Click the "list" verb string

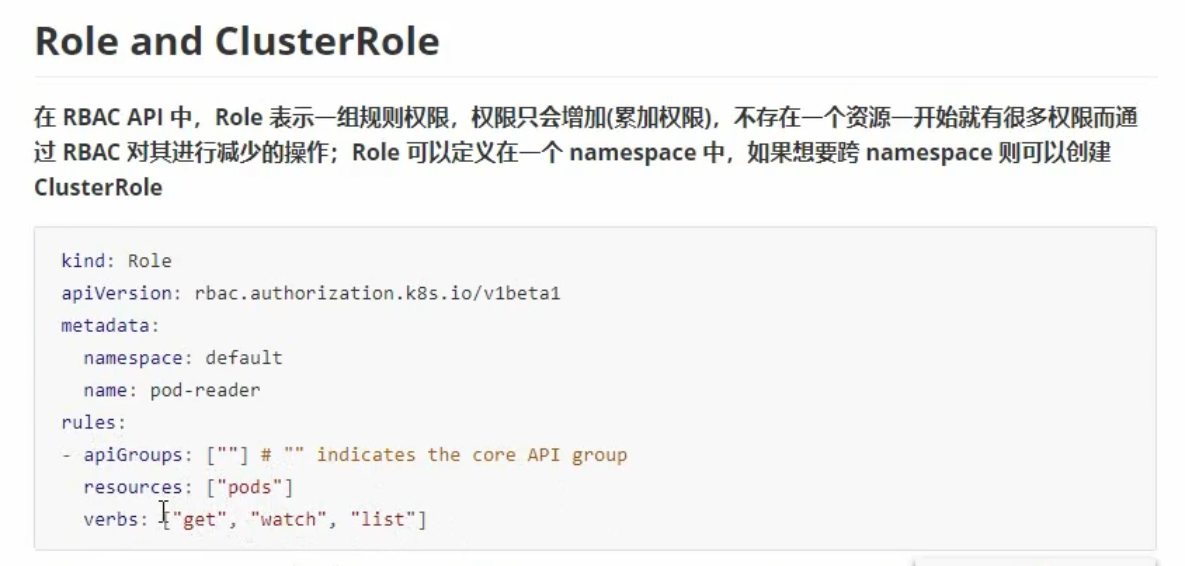coord(382,520)
